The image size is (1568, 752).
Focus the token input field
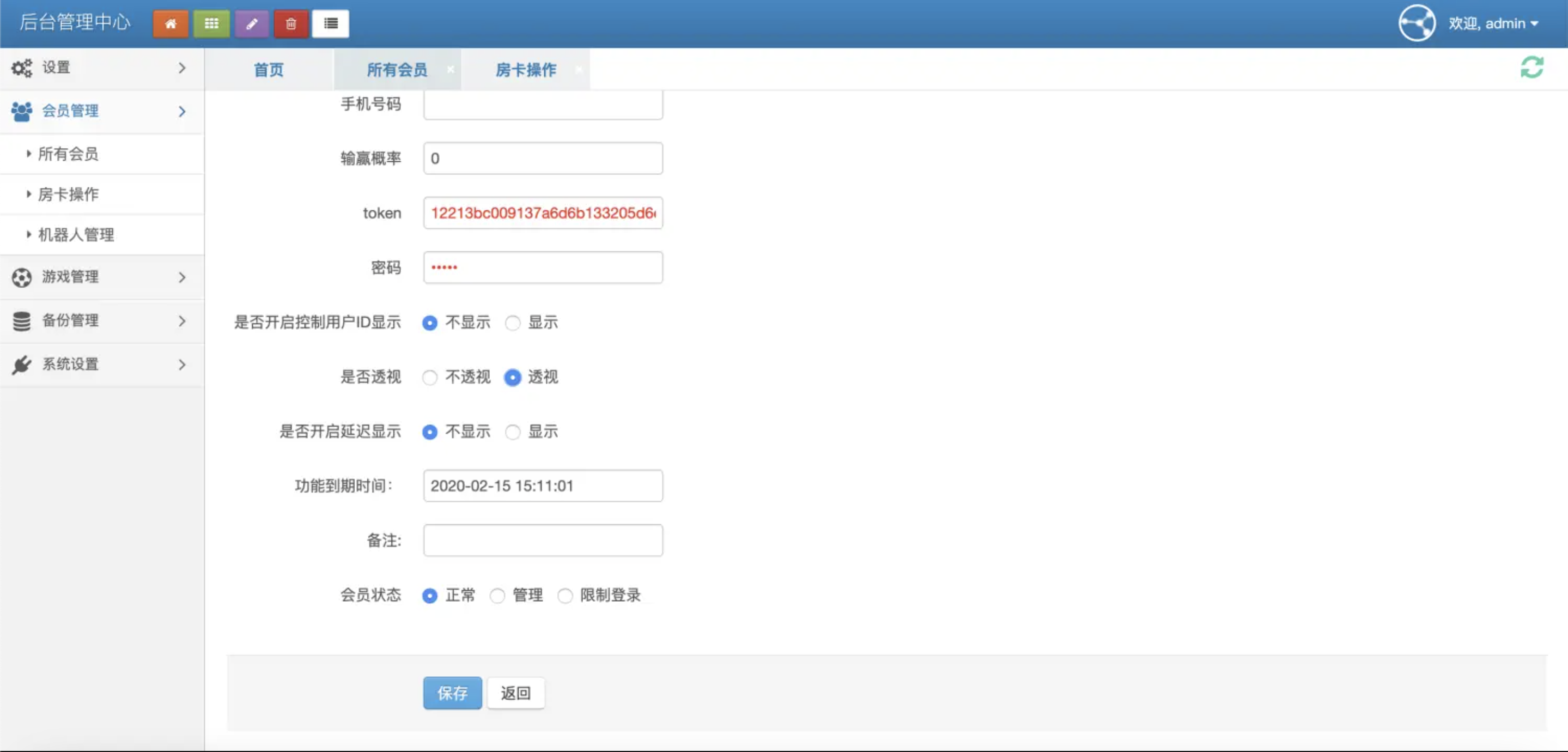[543, 213]
